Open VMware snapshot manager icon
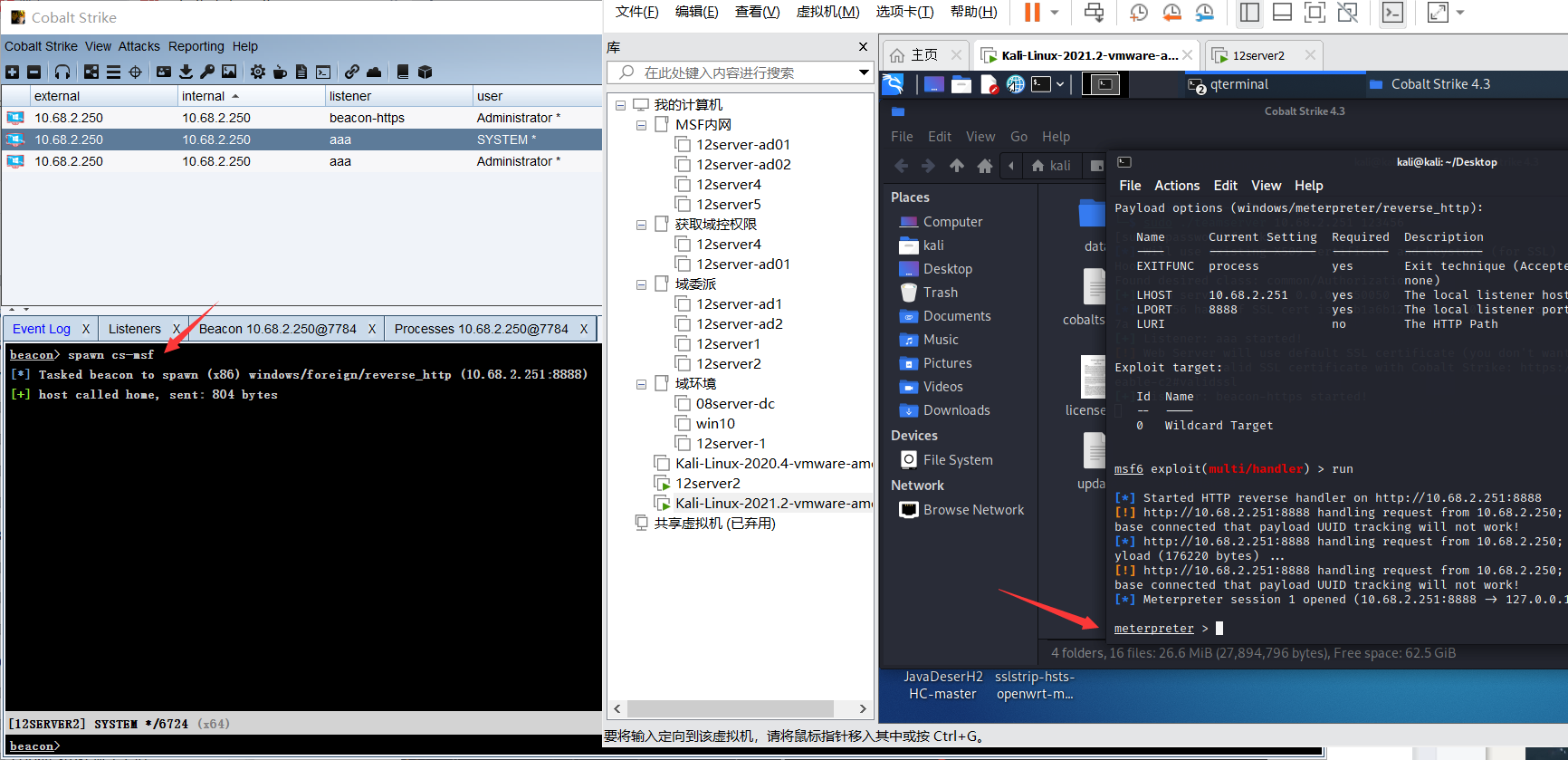 click(x=1204, y=12)
